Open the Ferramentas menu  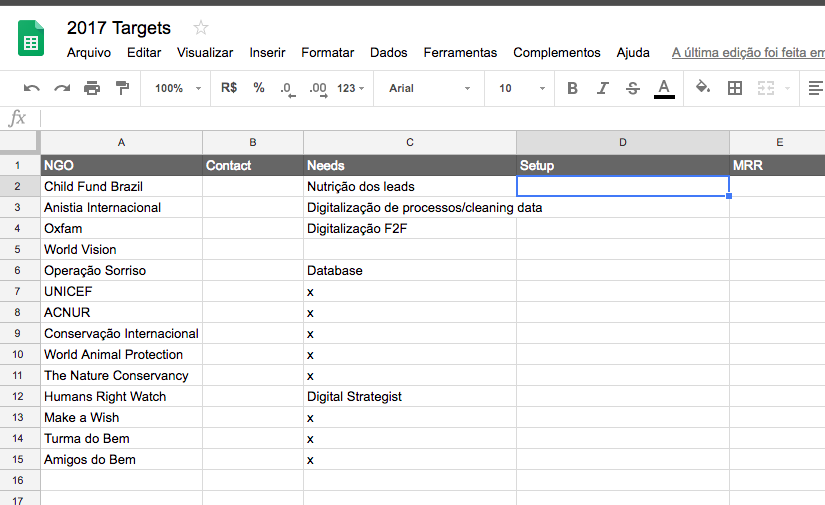click(x=460, y=53)
